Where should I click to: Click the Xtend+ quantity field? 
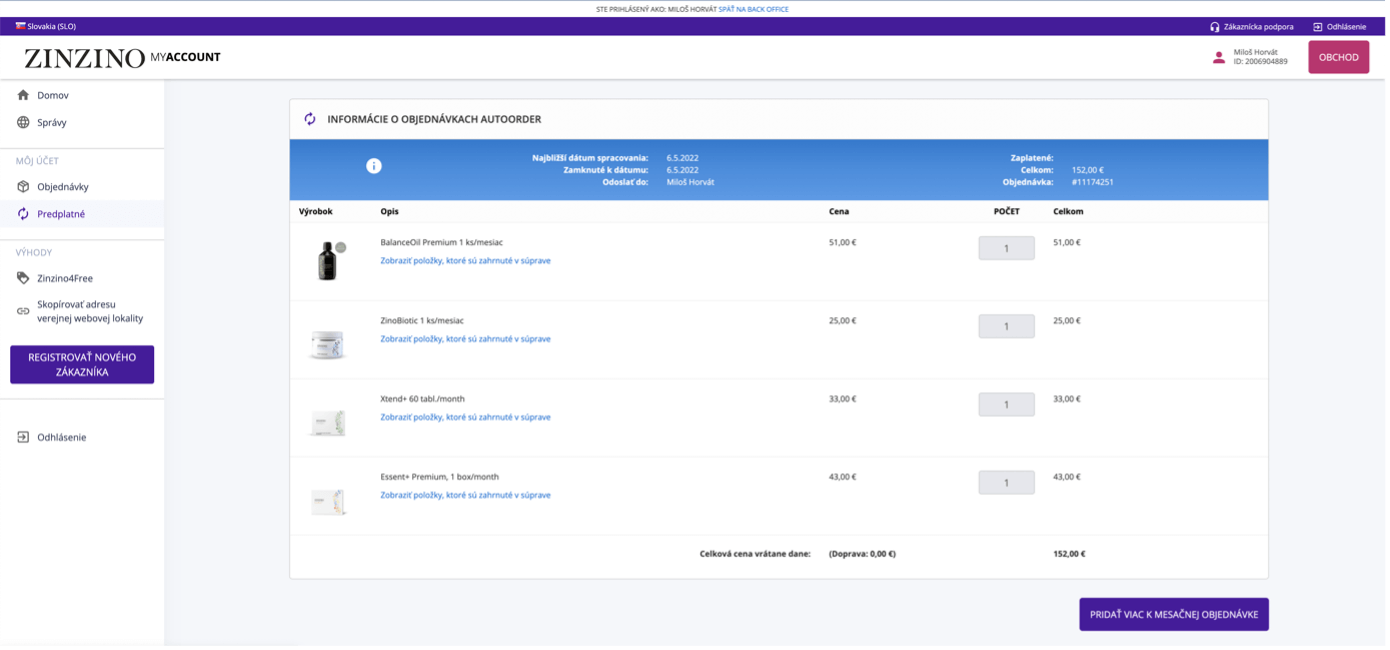tap(1006, 404)
